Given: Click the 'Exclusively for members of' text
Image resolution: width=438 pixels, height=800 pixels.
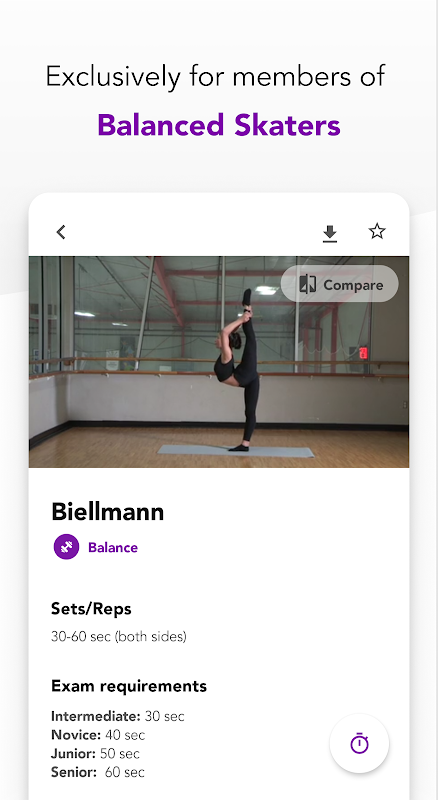Looking at the screenshot, I should [215, 77].
